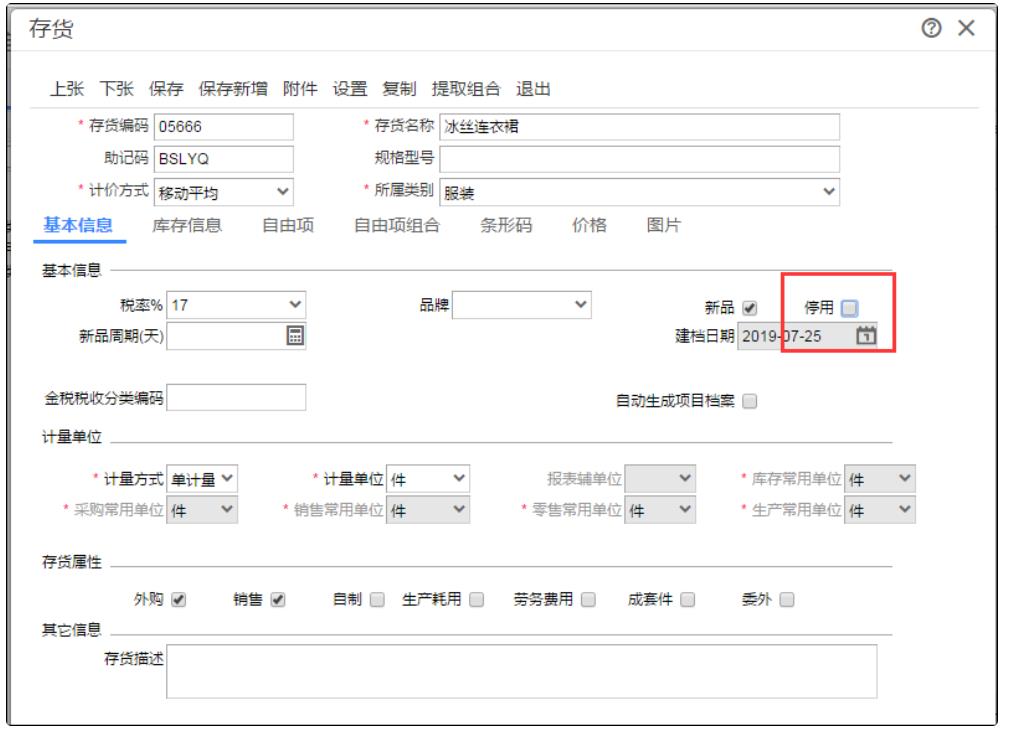The height and width of the screenshot is (731, 1011).
Task: Open the 价格 tab
Action: click(589, 226)
